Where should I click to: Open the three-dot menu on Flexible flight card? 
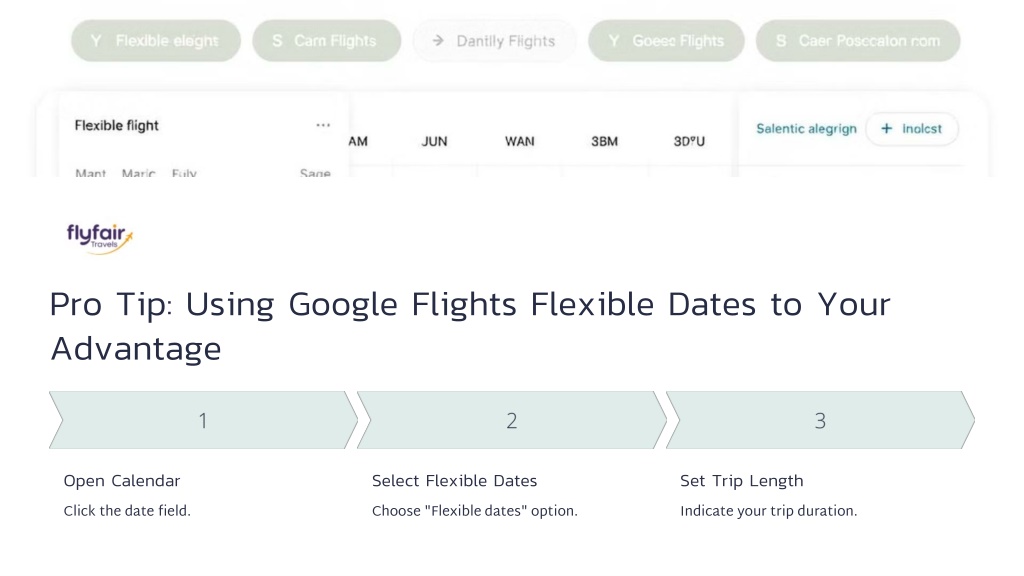[x=323, y=125]
